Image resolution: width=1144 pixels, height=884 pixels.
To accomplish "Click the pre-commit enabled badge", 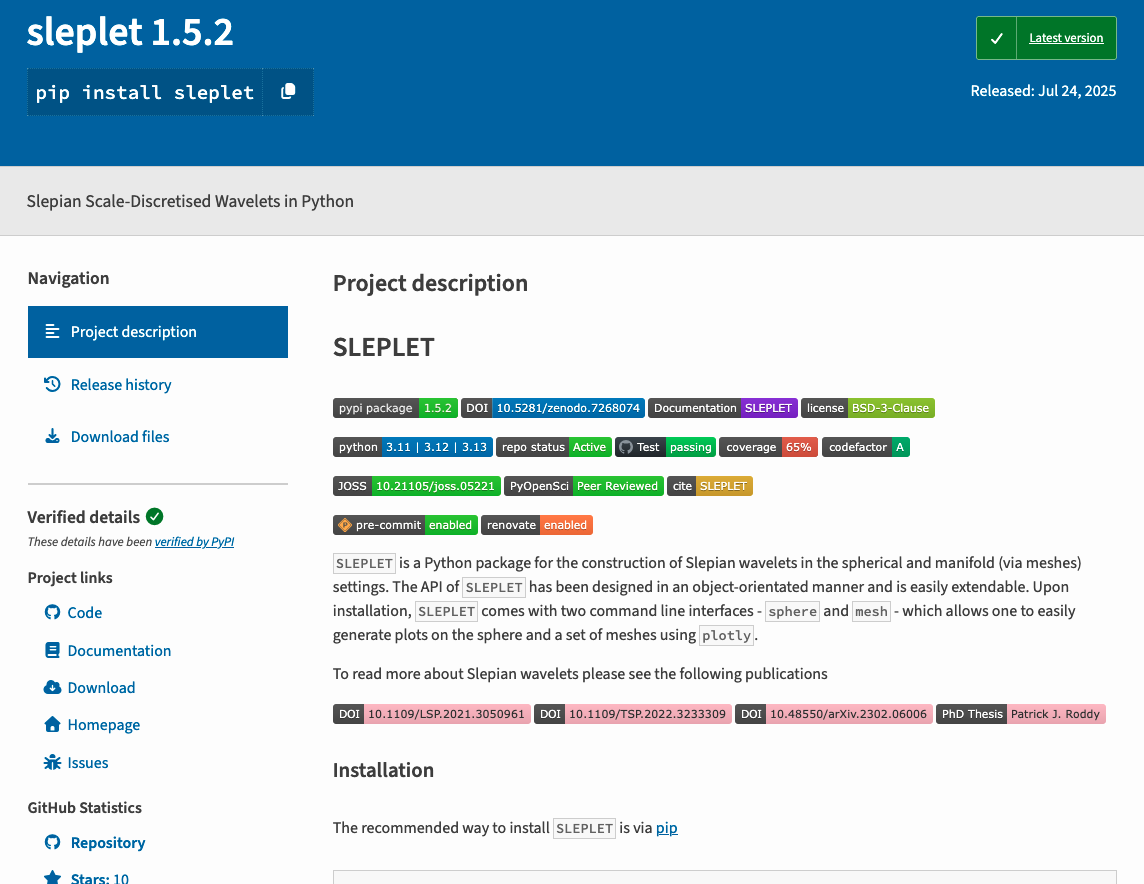I will [405, 524].
